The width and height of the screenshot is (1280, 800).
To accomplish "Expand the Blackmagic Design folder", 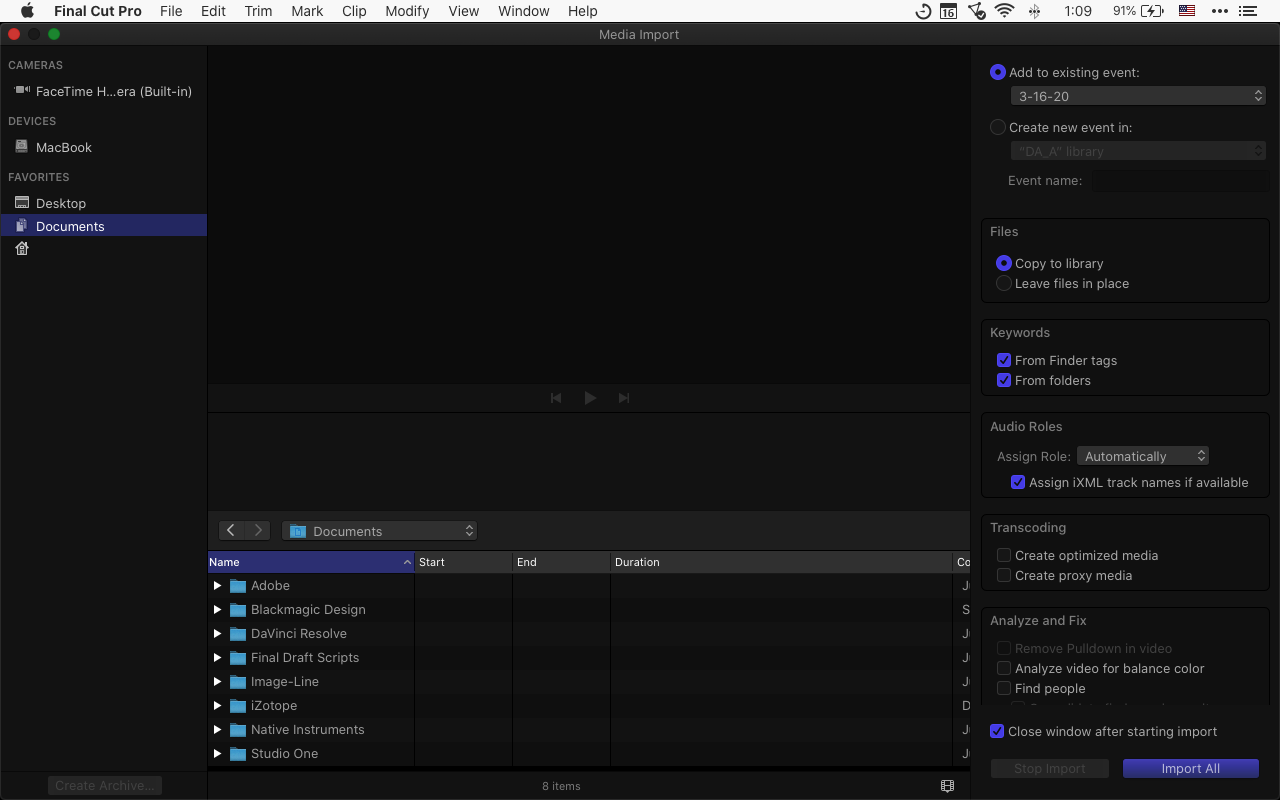I will click(217, 610).
